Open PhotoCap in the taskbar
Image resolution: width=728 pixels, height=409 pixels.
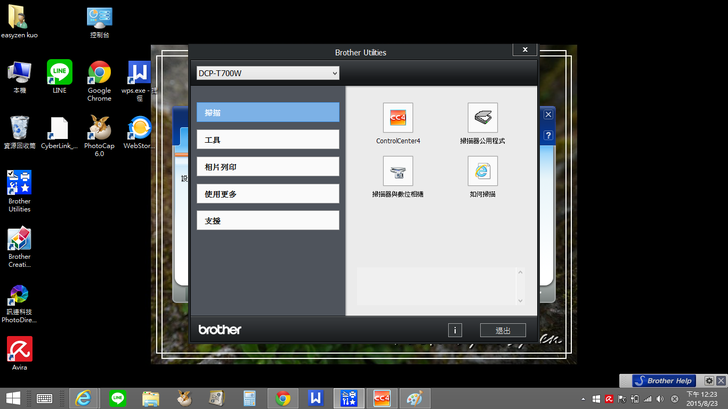tap(184, 398)
